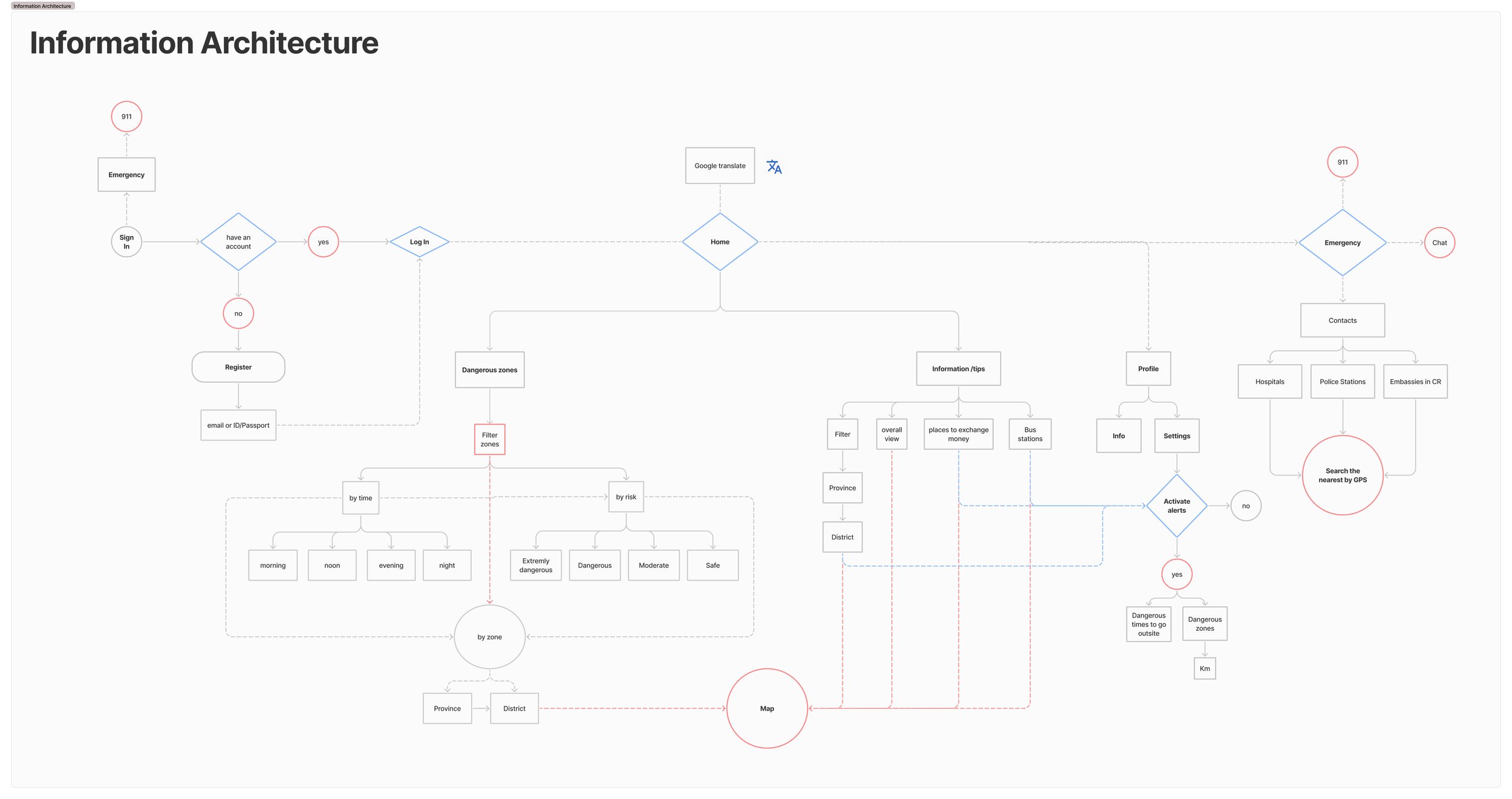Click the Register rounded box

[238, 367]
